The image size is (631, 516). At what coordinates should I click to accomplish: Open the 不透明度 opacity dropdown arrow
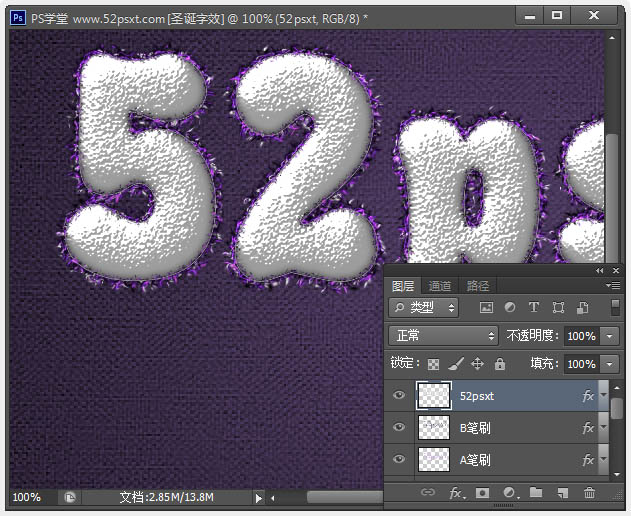coord(610,336)
